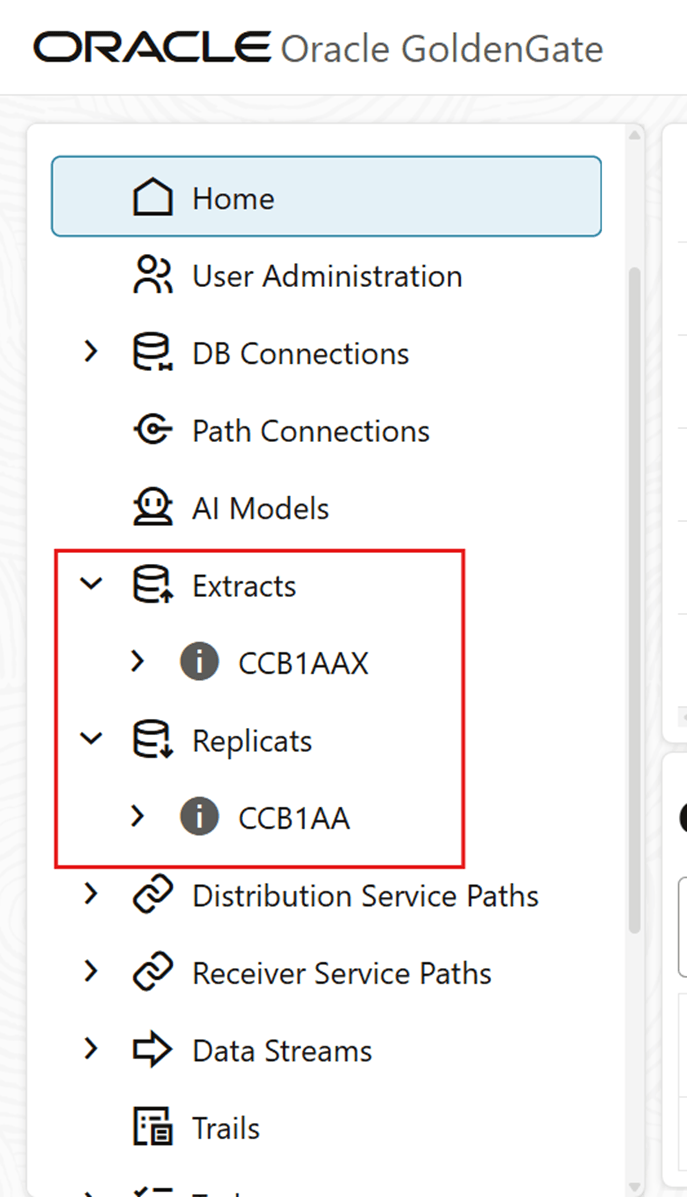Select the Extracts database-upload icon

(x=151, y=585)
